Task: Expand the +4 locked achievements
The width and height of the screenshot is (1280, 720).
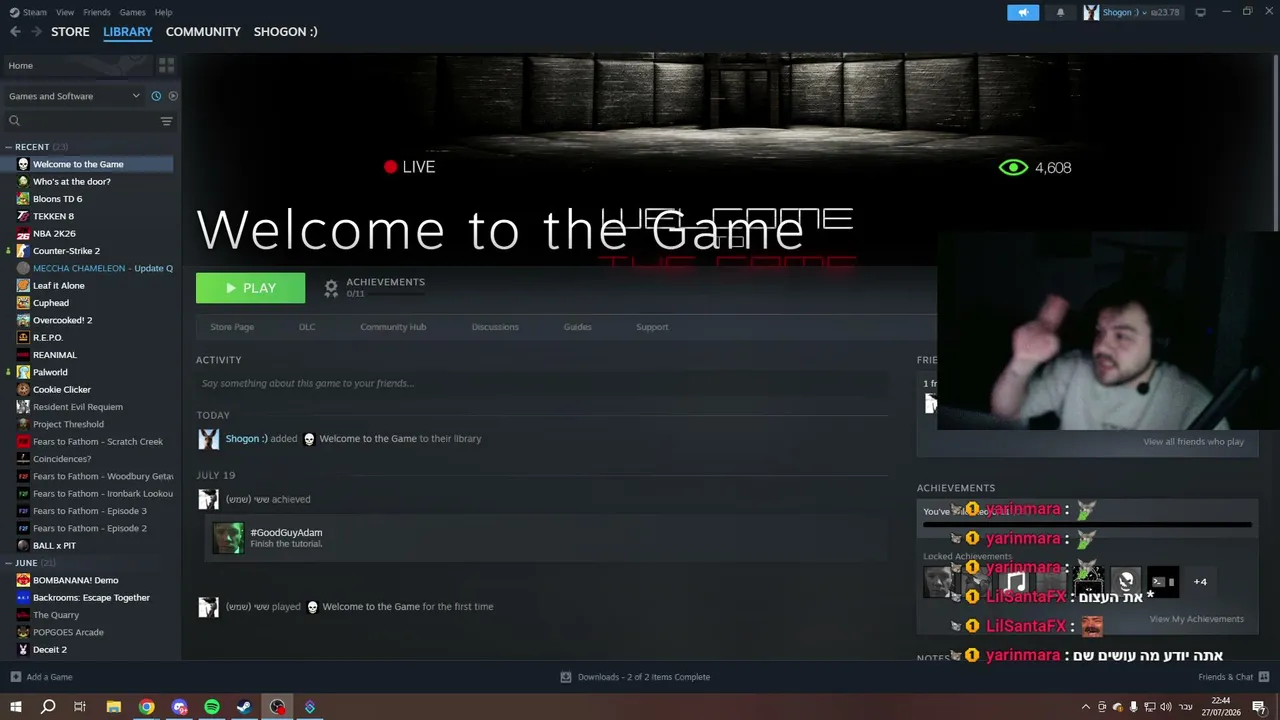Action: [1200, 582]
